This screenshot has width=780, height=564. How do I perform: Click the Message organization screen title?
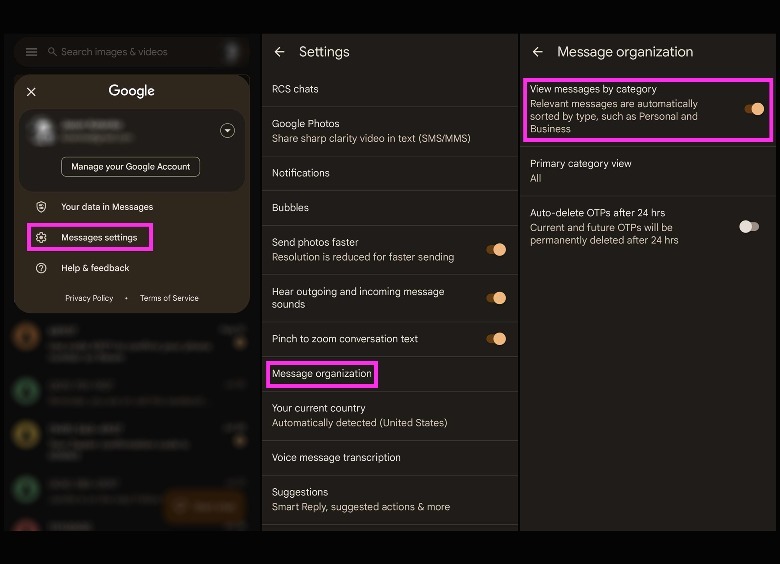point(625,52)
